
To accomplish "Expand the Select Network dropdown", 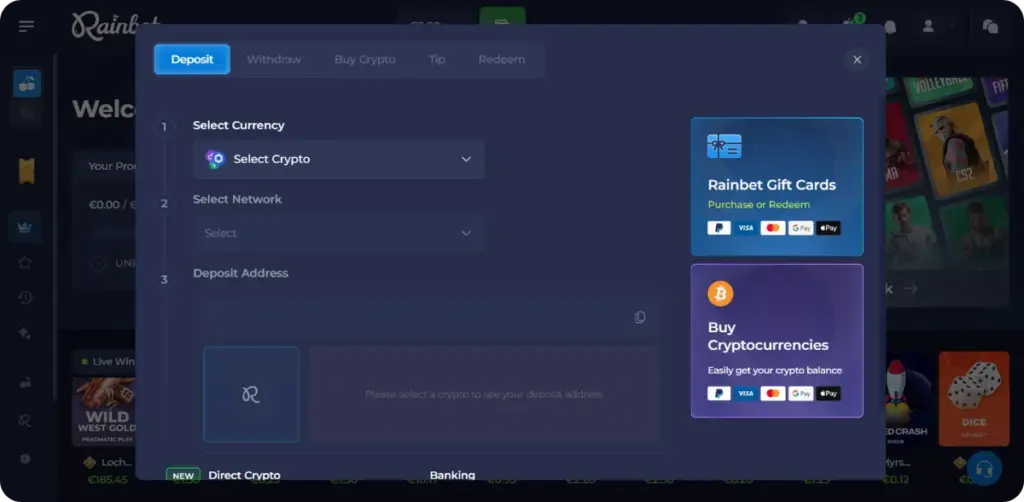I will (x=339, y=233).
